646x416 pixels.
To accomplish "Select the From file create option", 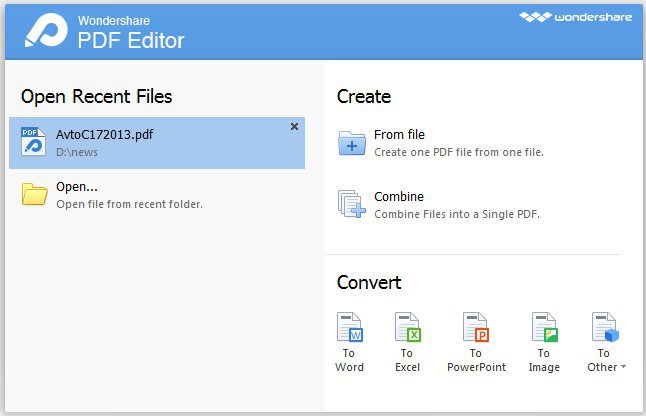I will point(399,135).
